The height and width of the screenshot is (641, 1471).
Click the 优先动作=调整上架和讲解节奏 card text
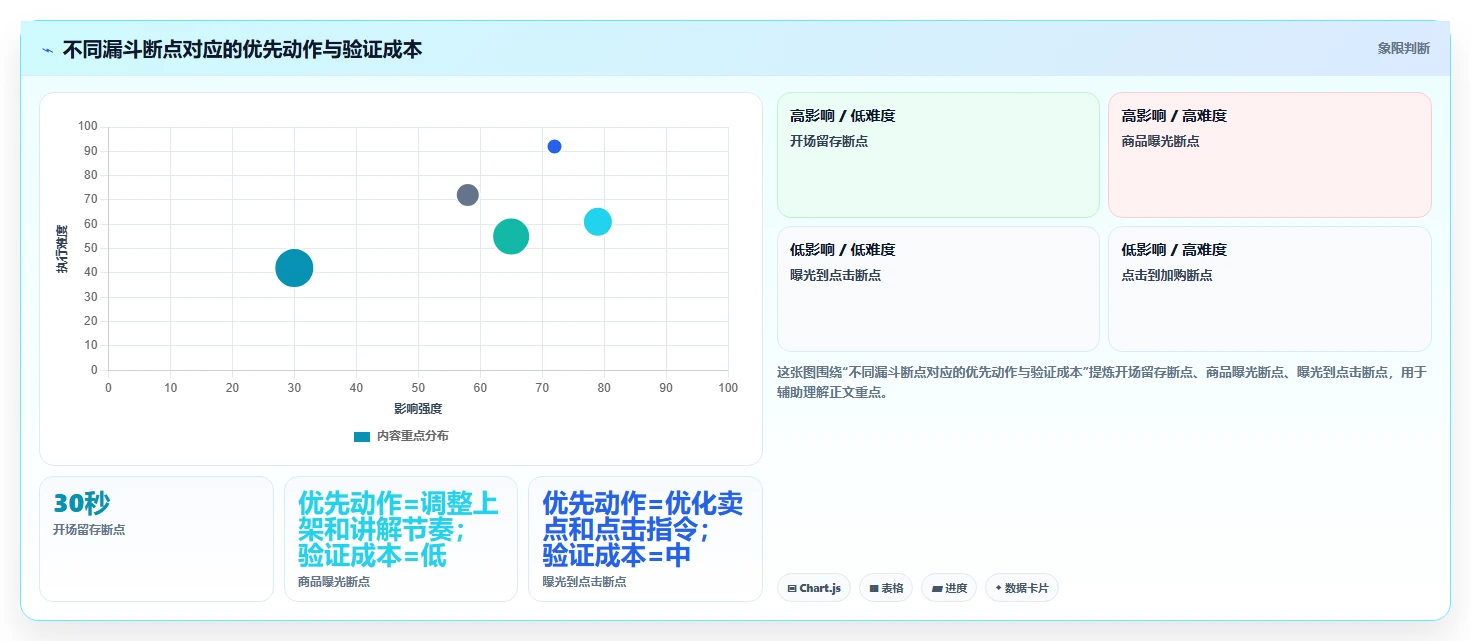[x=398, y=529]
